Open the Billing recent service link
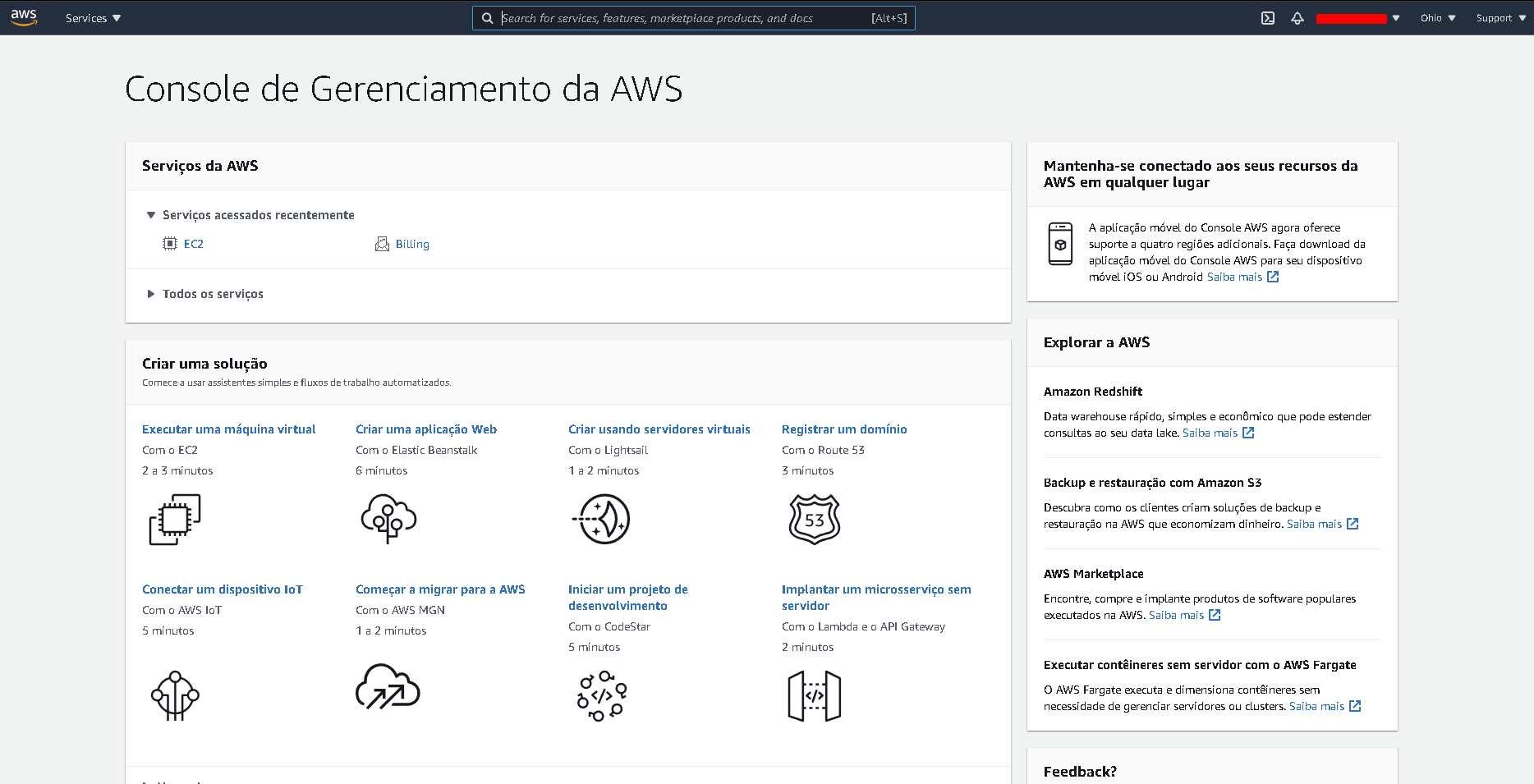 [x=412, y=244]
